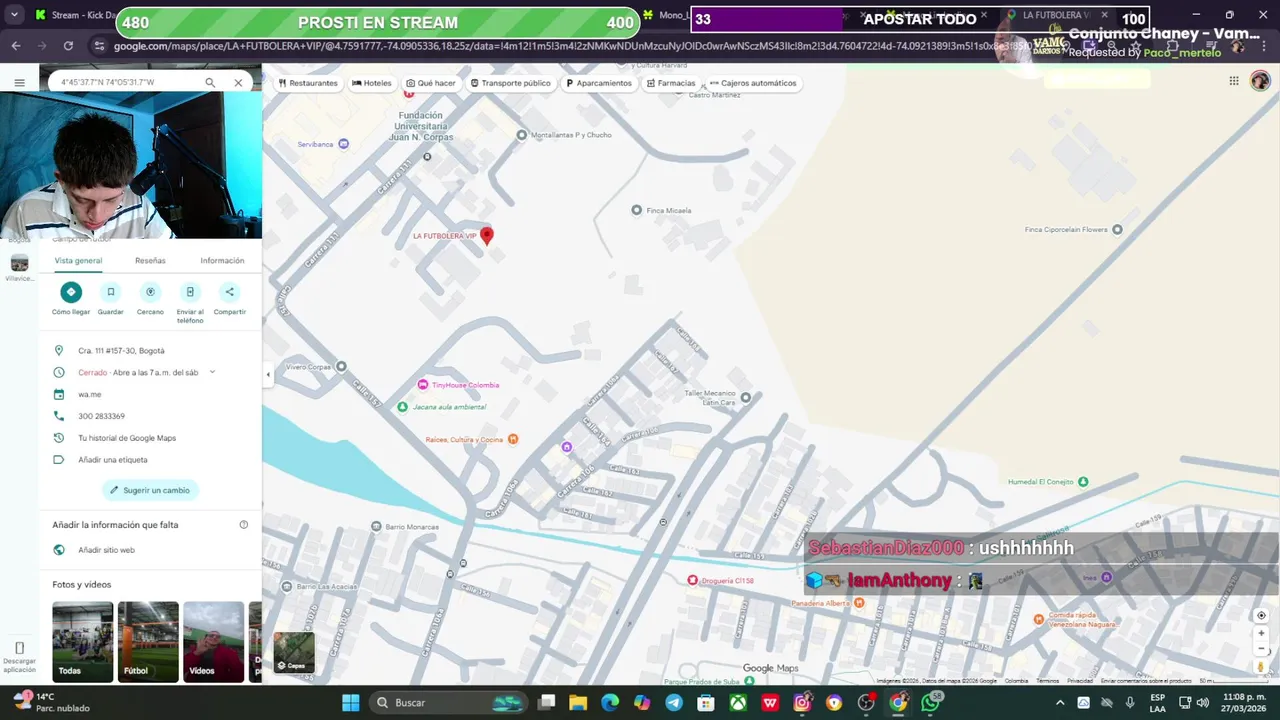The width and height of the screenshot is (1280, 720).
Task: Open the weather widget on taskbar
Action: coord(50,702)
